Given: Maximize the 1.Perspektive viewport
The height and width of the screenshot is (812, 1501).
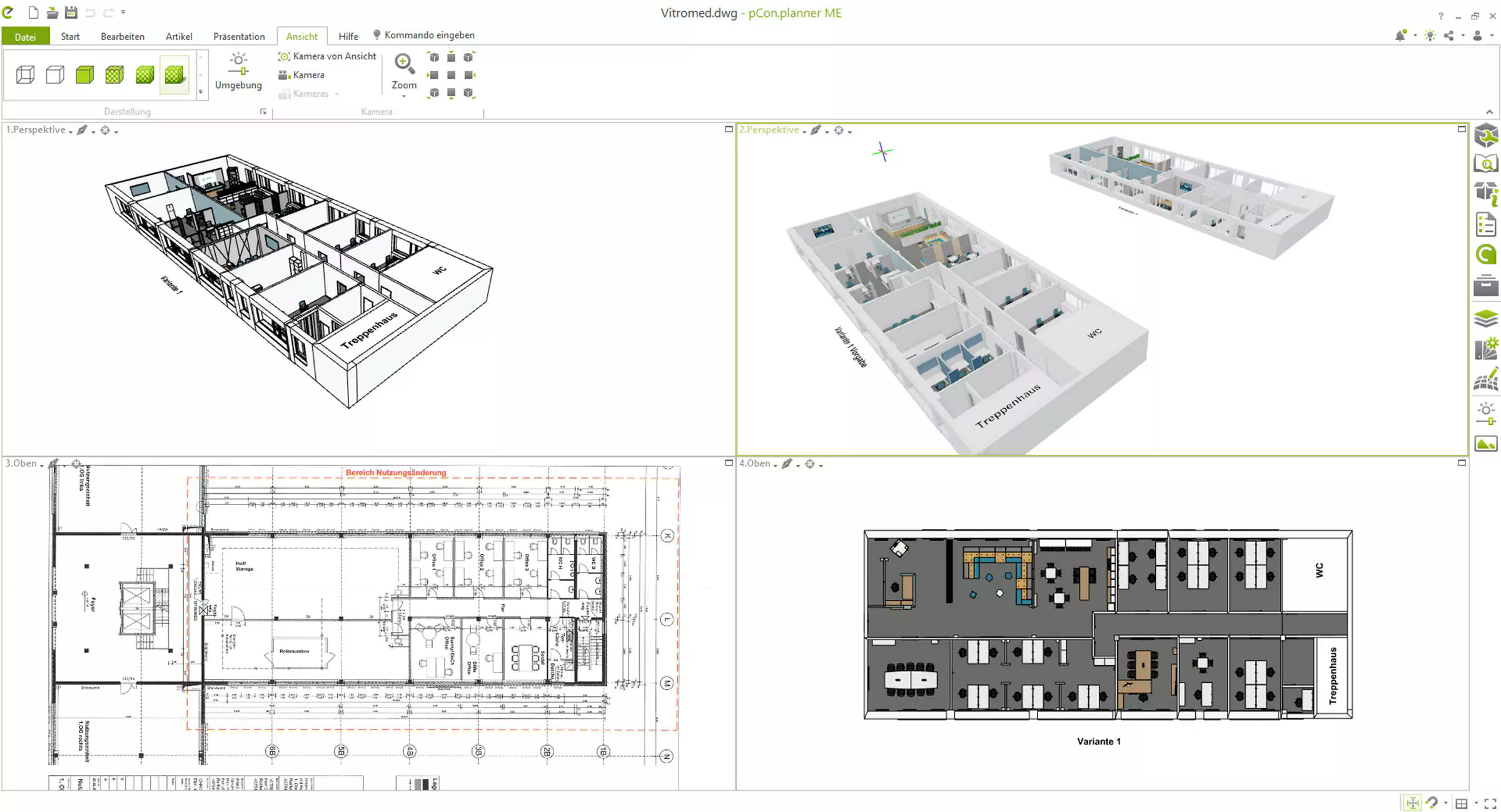Looking at the screenshot, I should (x=729, y=129).
